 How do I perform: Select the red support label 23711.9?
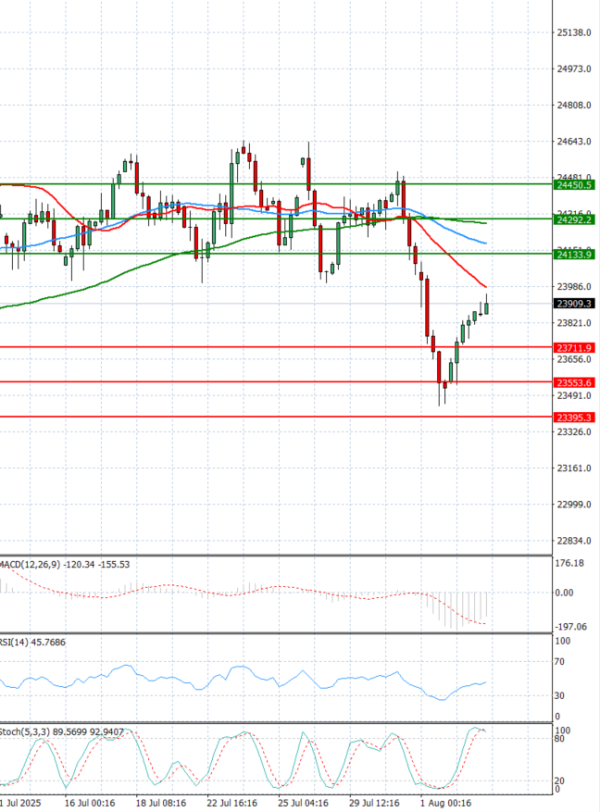[x=574, y=348]
